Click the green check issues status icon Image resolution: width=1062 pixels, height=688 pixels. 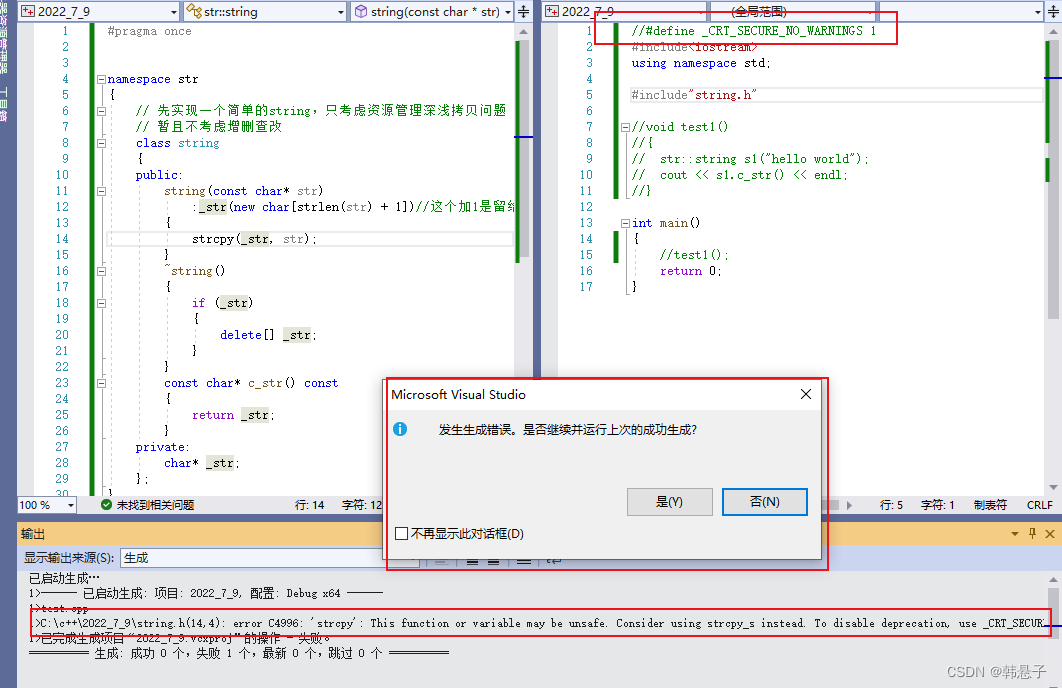(106, 504)
